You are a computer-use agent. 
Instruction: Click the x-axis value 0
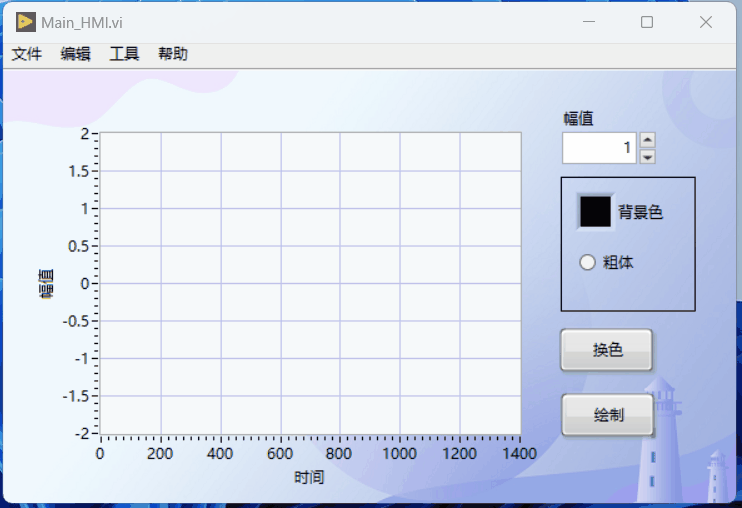click(x=100, y=454)
